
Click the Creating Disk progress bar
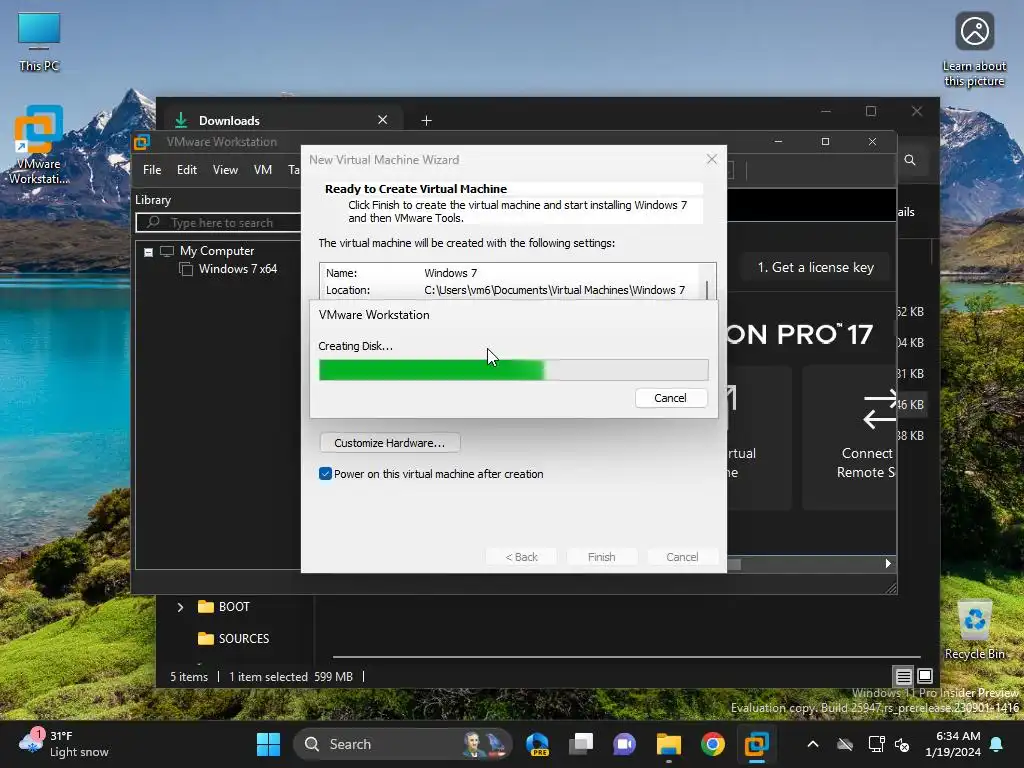tap(513, 370)
